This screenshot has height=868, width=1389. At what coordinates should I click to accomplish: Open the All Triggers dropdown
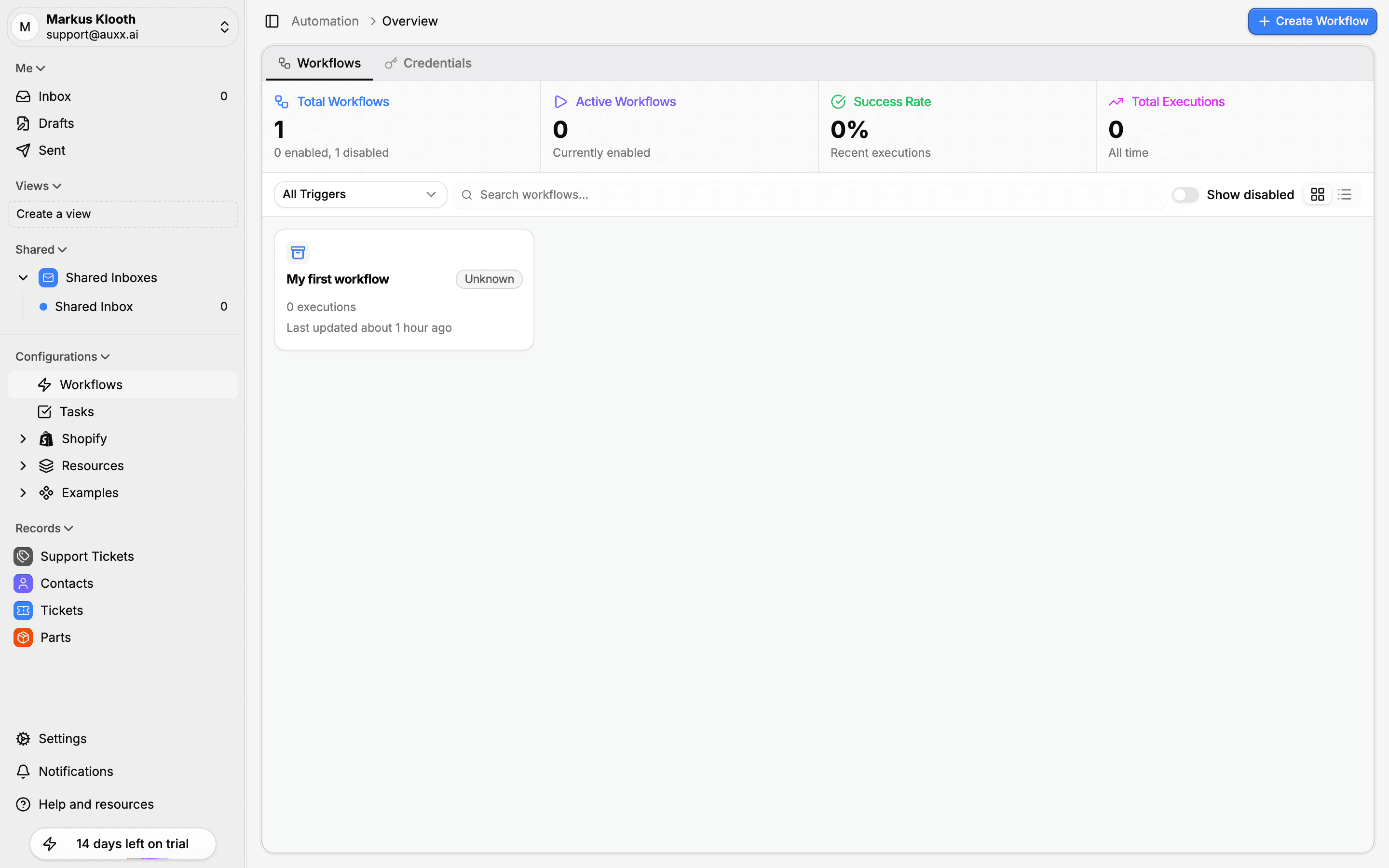click(360, 195)
